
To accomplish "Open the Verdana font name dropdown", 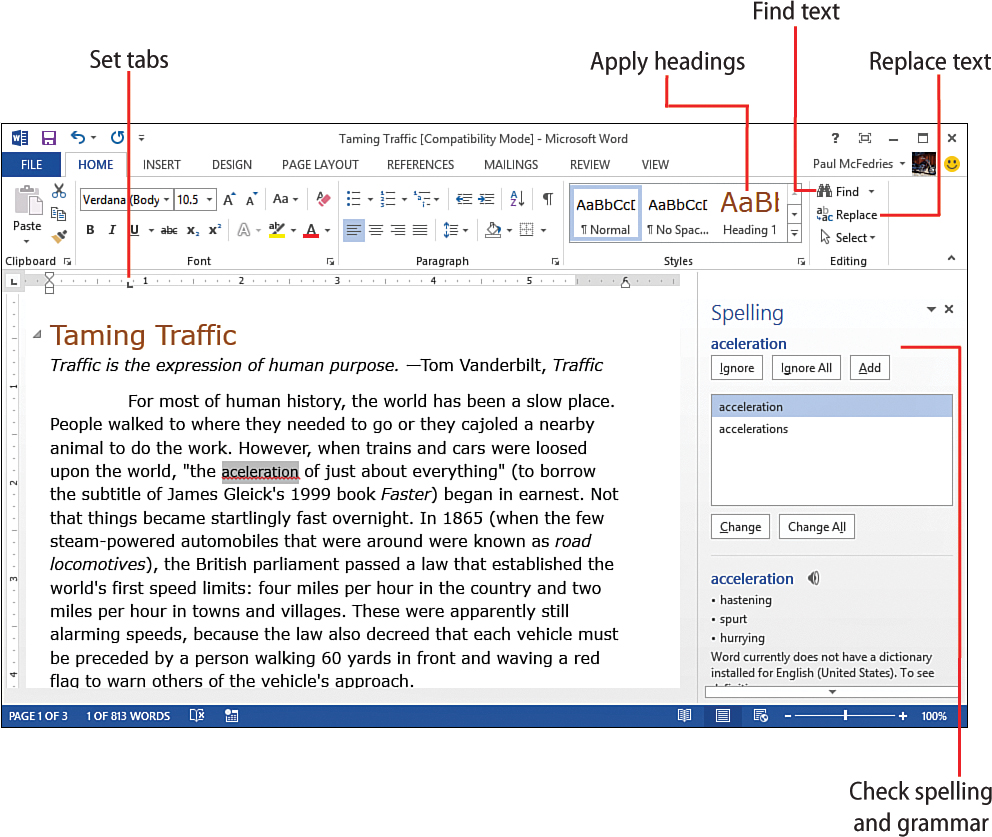I will point(166,200).
